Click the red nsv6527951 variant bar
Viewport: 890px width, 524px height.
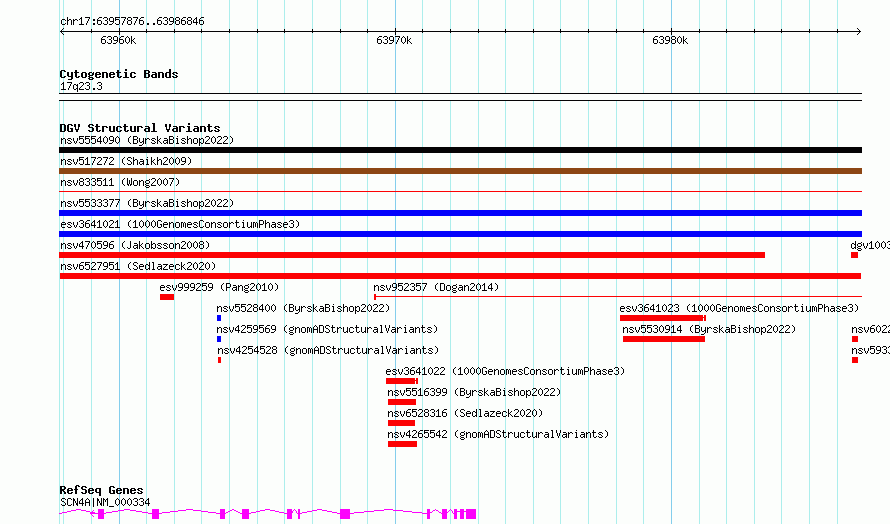(x=460, y=276)
